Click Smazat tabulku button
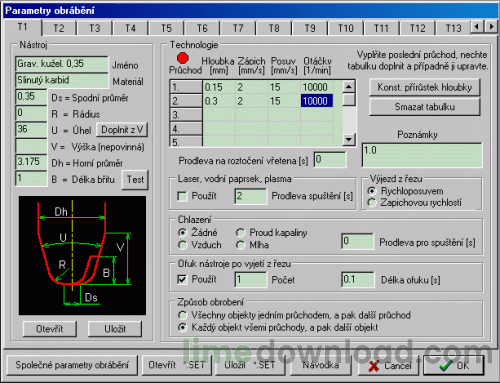Image resolution: width=500 pixels, height=383 pixels. pos(425,107)
